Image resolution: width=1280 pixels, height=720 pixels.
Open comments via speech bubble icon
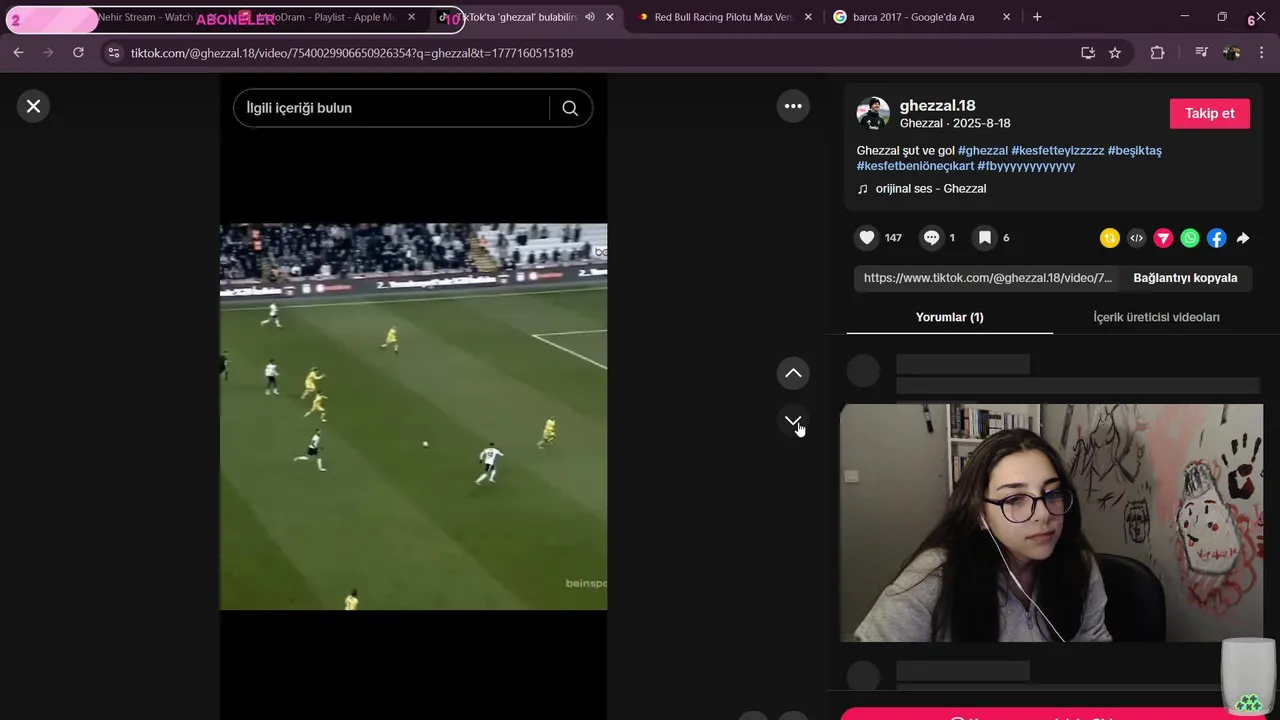[931, 238]
